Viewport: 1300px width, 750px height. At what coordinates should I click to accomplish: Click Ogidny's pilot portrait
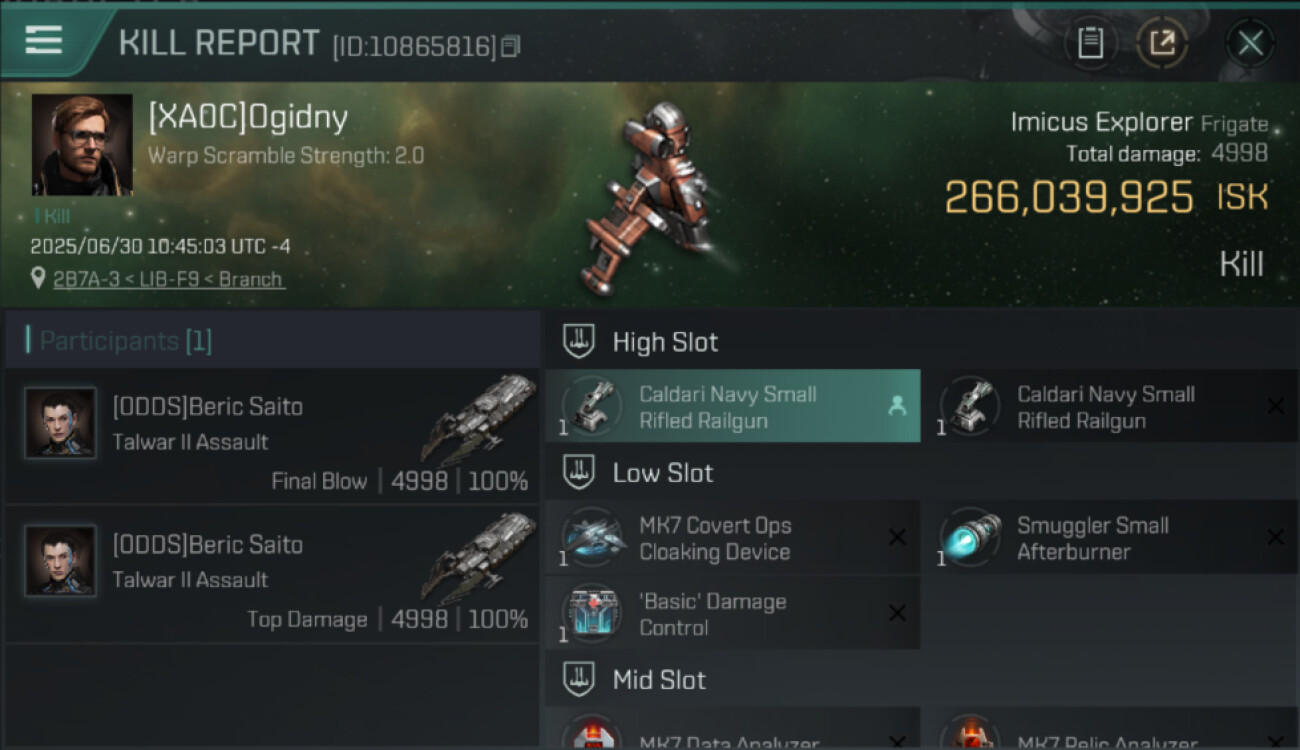[x=82, y=145]
